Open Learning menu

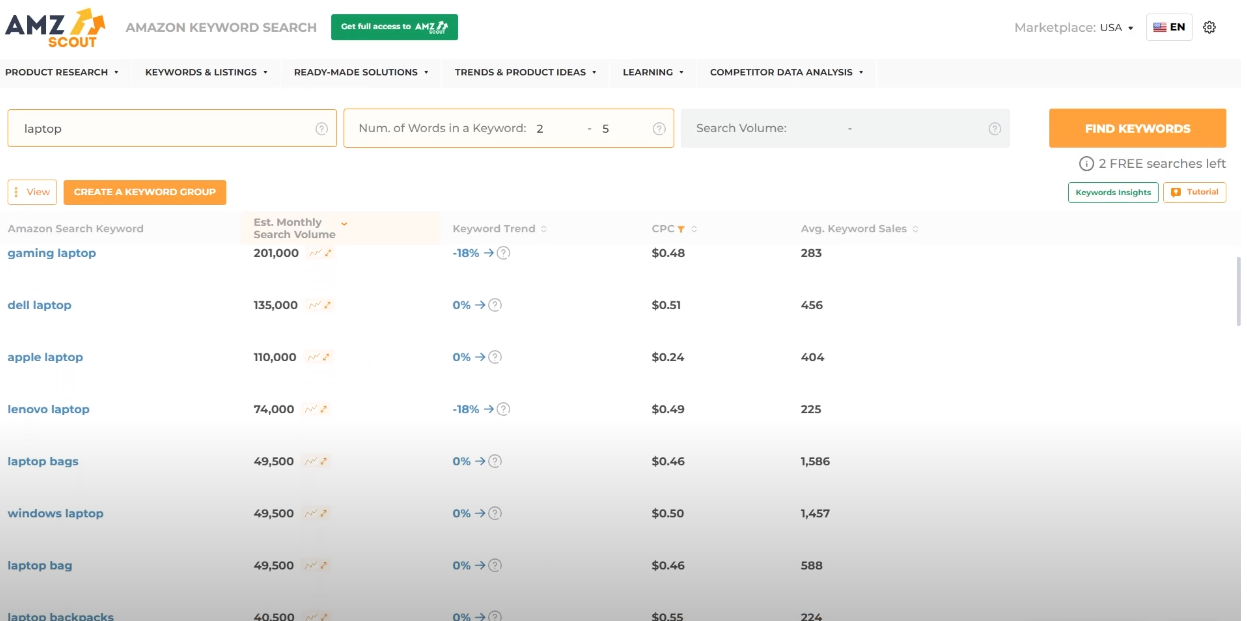[653, 72]
